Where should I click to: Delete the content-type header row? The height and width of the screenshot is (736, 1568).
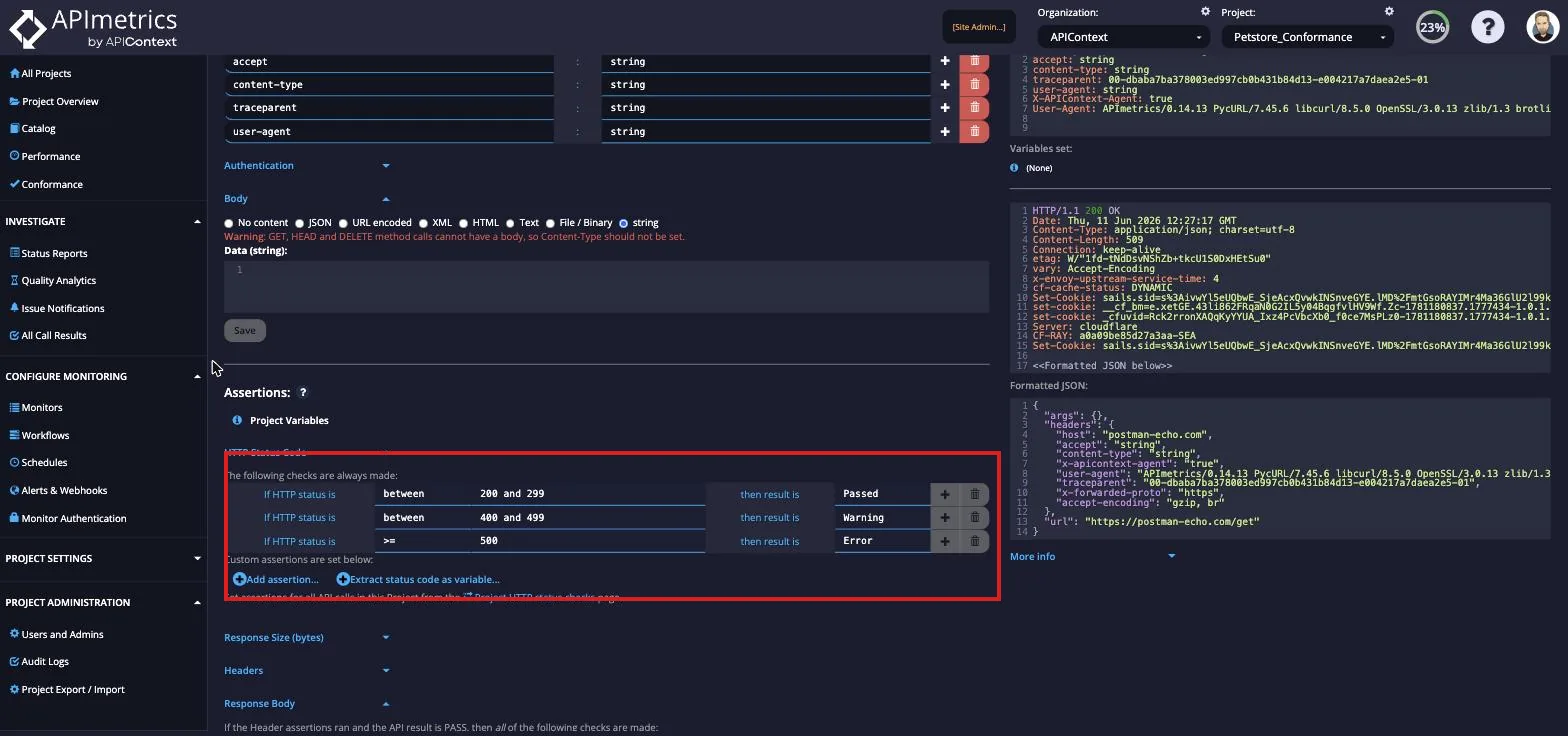[975, 85]
